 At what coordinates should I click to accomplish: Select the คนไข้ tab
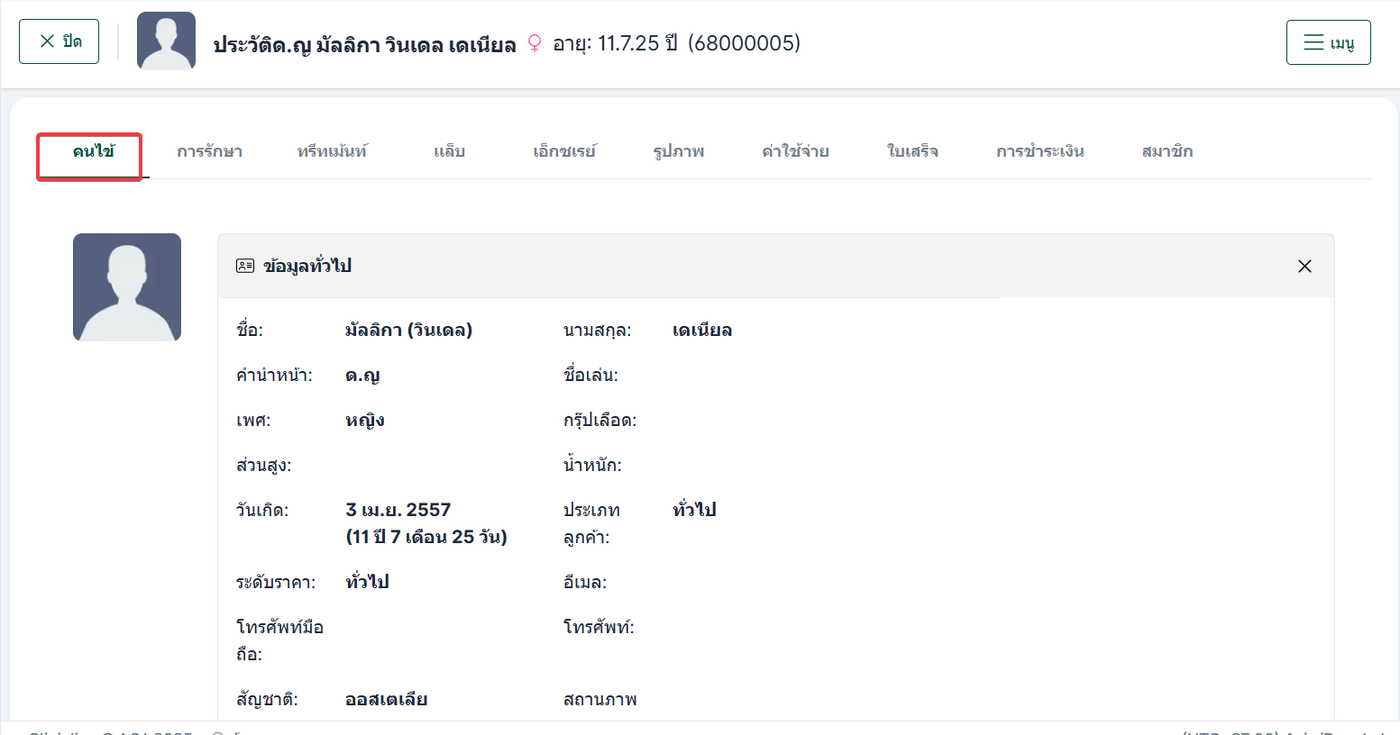(x=93, y=152)
